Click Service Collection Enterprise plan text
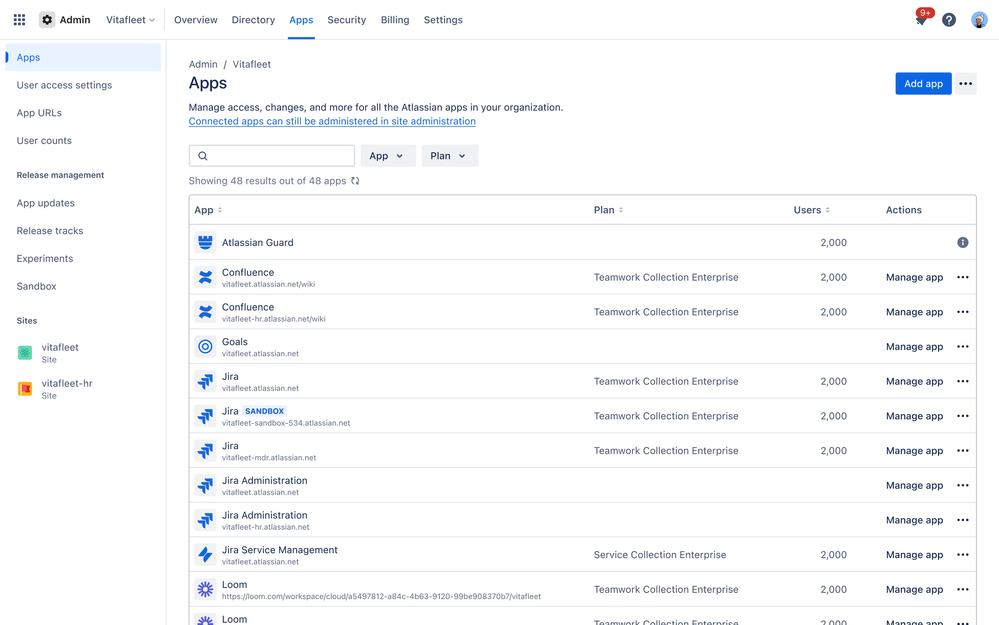This screenshot has height=625, width=999. click(659, 555)
